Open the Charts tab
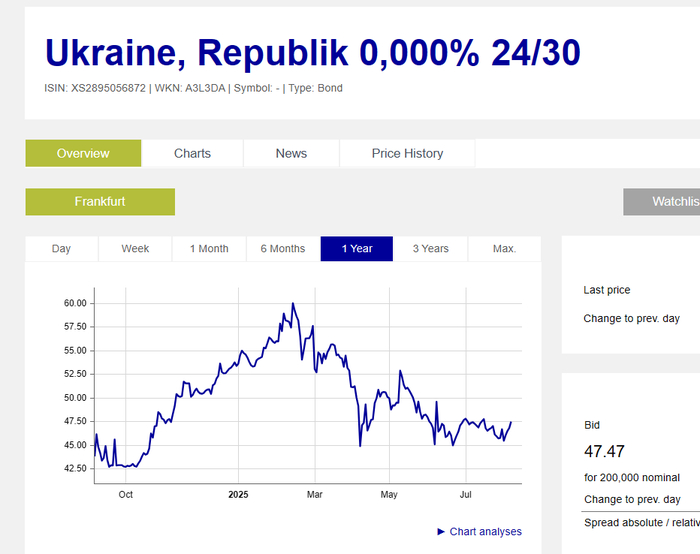 click(192, 153)
